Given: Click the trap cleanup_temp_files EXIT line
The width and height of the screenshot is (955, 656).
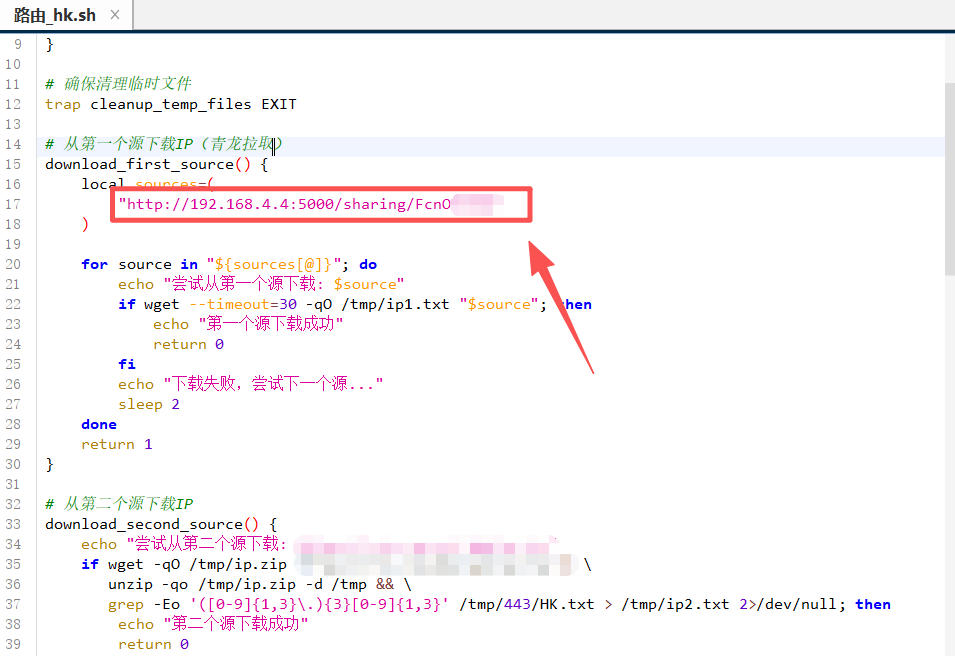Looking at the screenshot, I should coord(170,104).
